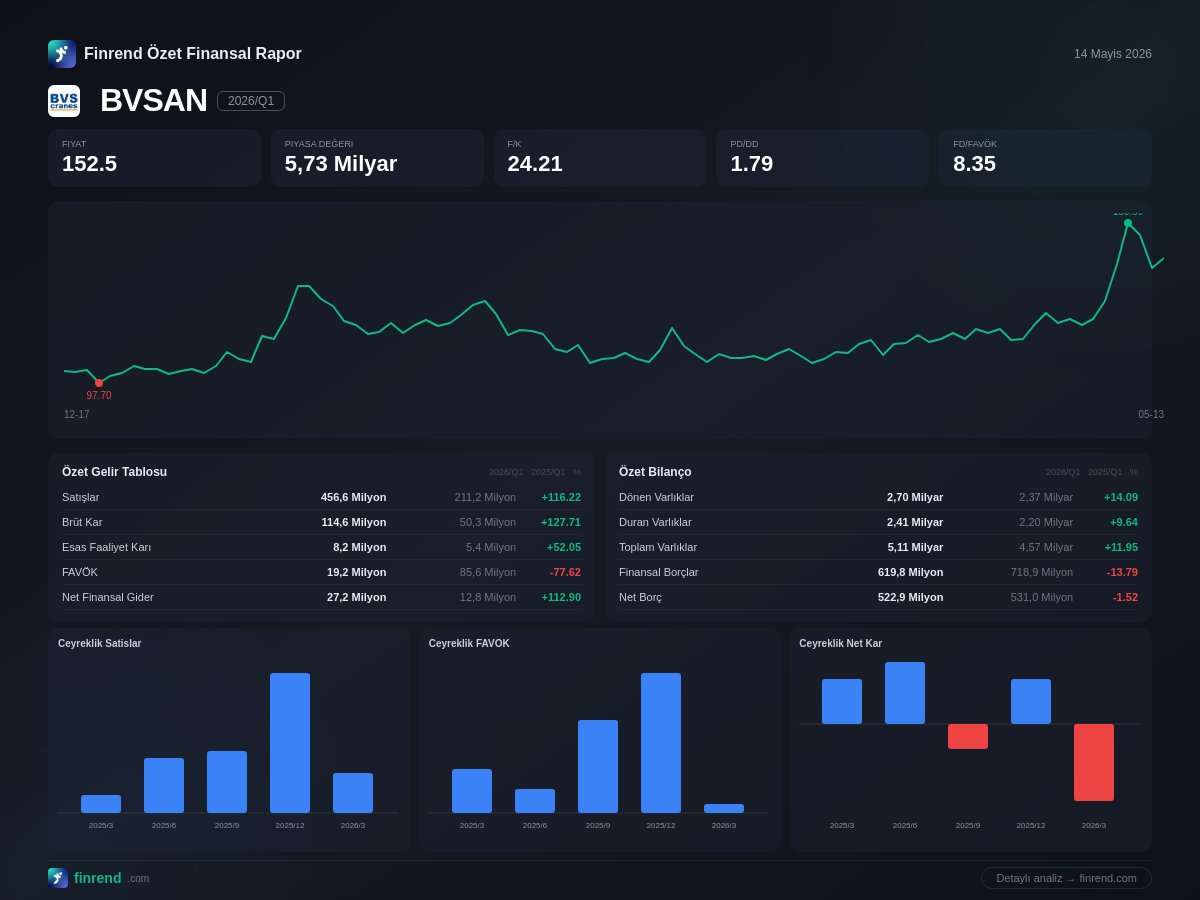Click the 2026/3 bar in Ceyreklik Satislar
Image resolution: width=1200 pixels, height=900 pixels.
point(353,793)
